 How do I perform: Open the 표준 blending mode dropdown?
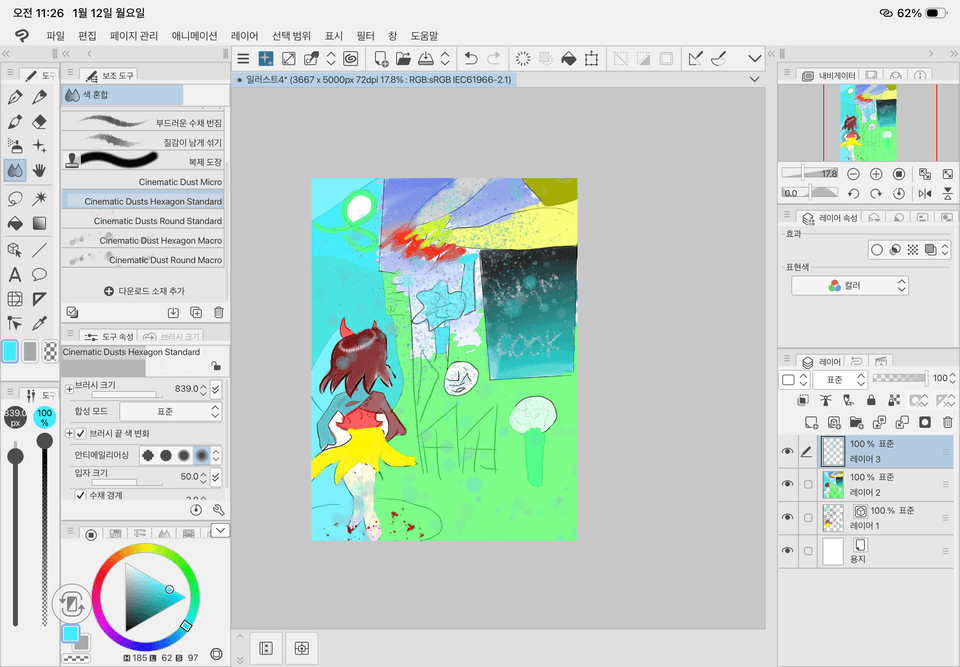coord(840,379)
